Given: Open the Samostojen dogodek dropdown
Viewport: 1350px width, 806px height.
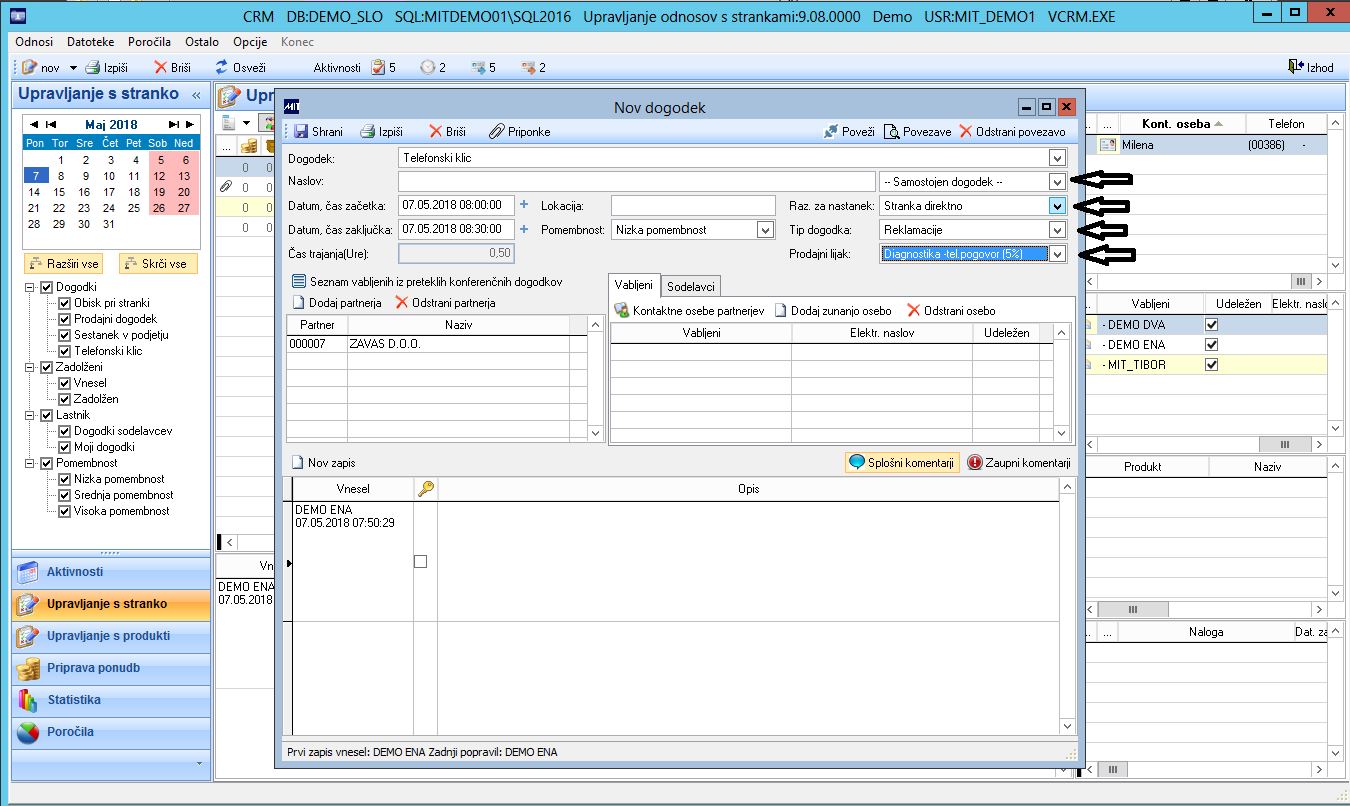Looking at the screenshot, I should tap(1058, 182).
